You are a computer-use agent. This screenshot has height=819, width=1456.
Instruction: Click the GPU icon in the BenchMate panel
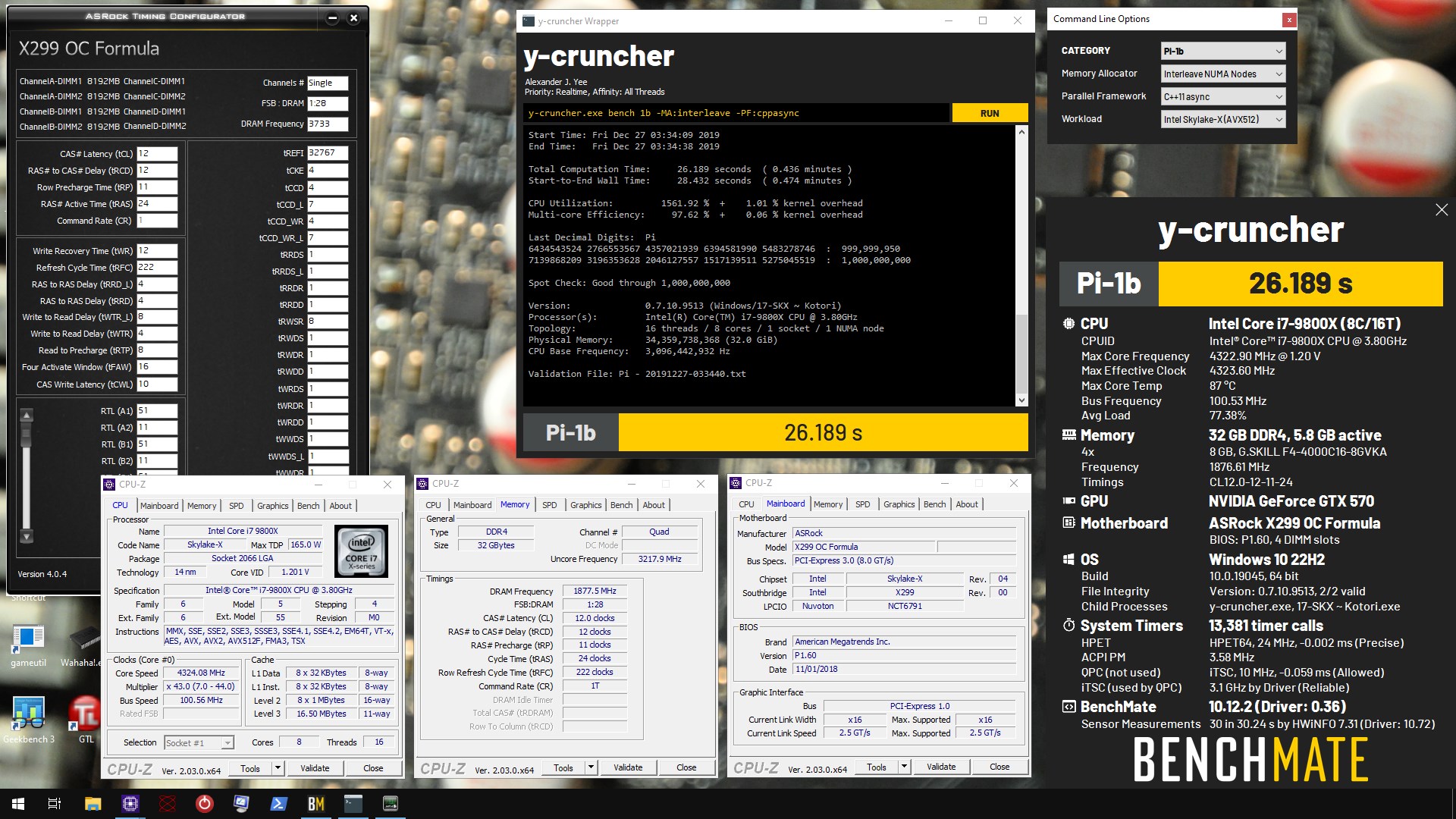pos(1069,501)
